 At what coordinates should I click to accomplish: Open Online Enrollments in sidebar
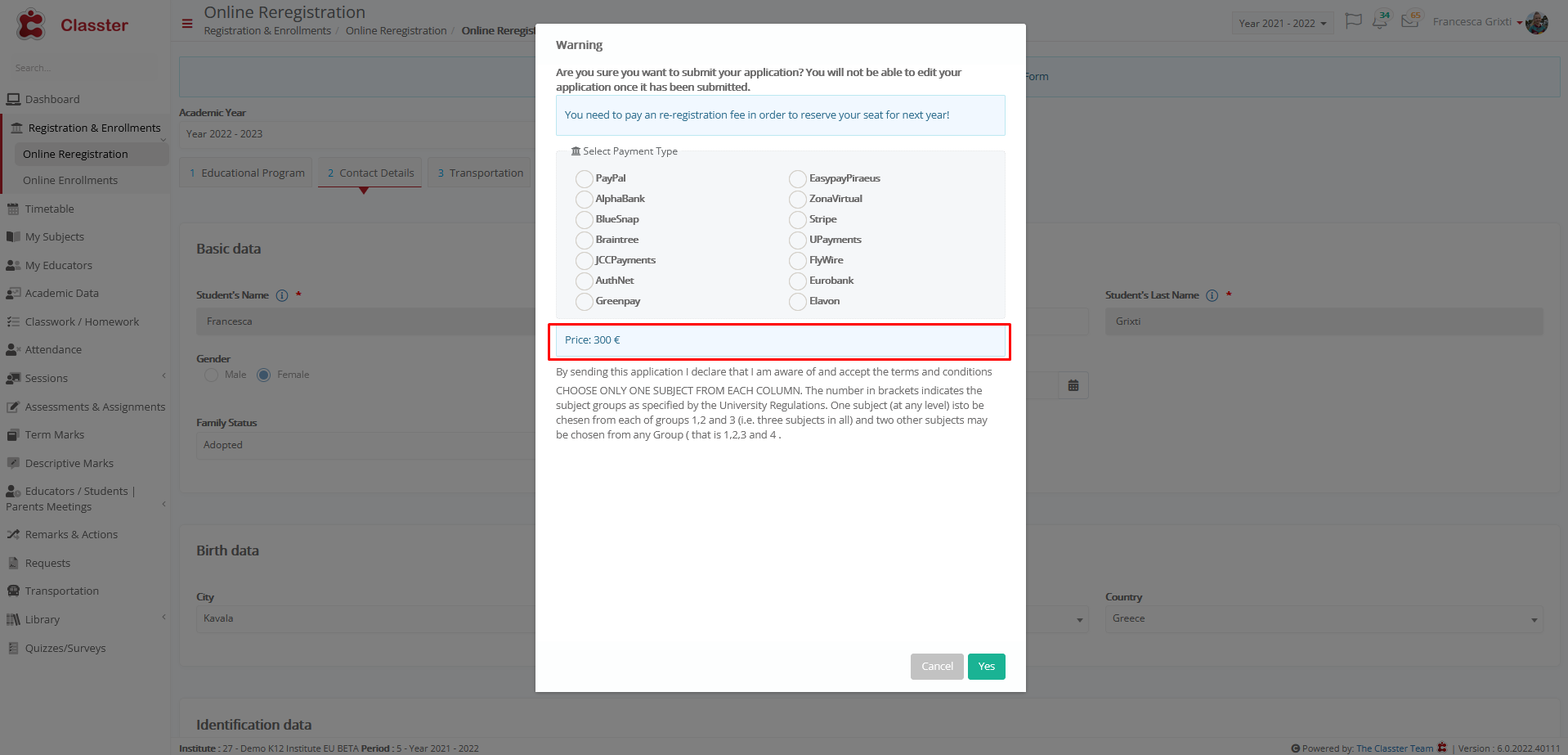coord(70,180)
